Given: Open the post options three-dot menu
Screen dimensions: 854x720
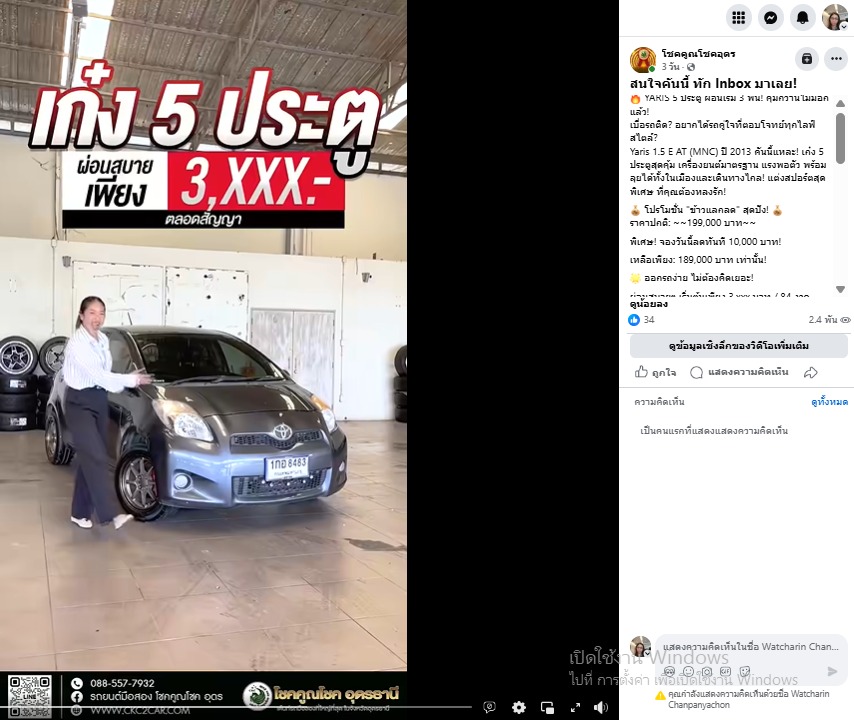Looking at the screenshot, I should [836, 58].
